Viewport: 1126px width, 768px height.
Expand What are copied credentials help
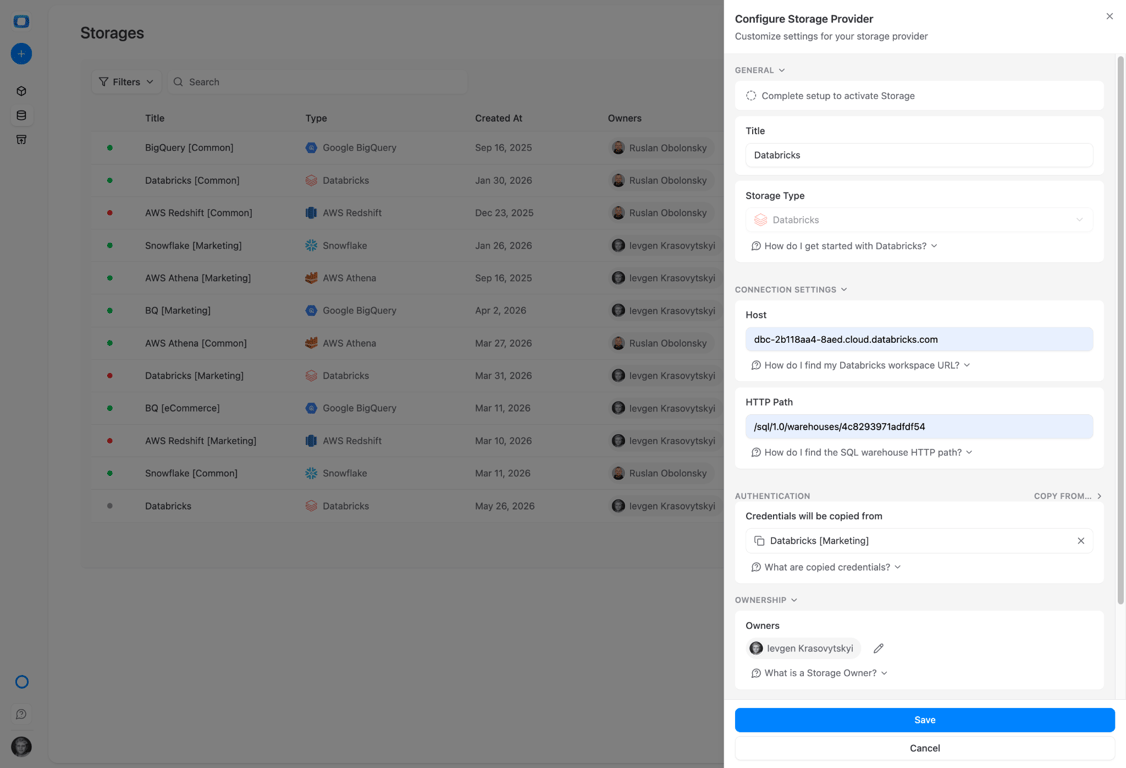(x=826, y=567)
